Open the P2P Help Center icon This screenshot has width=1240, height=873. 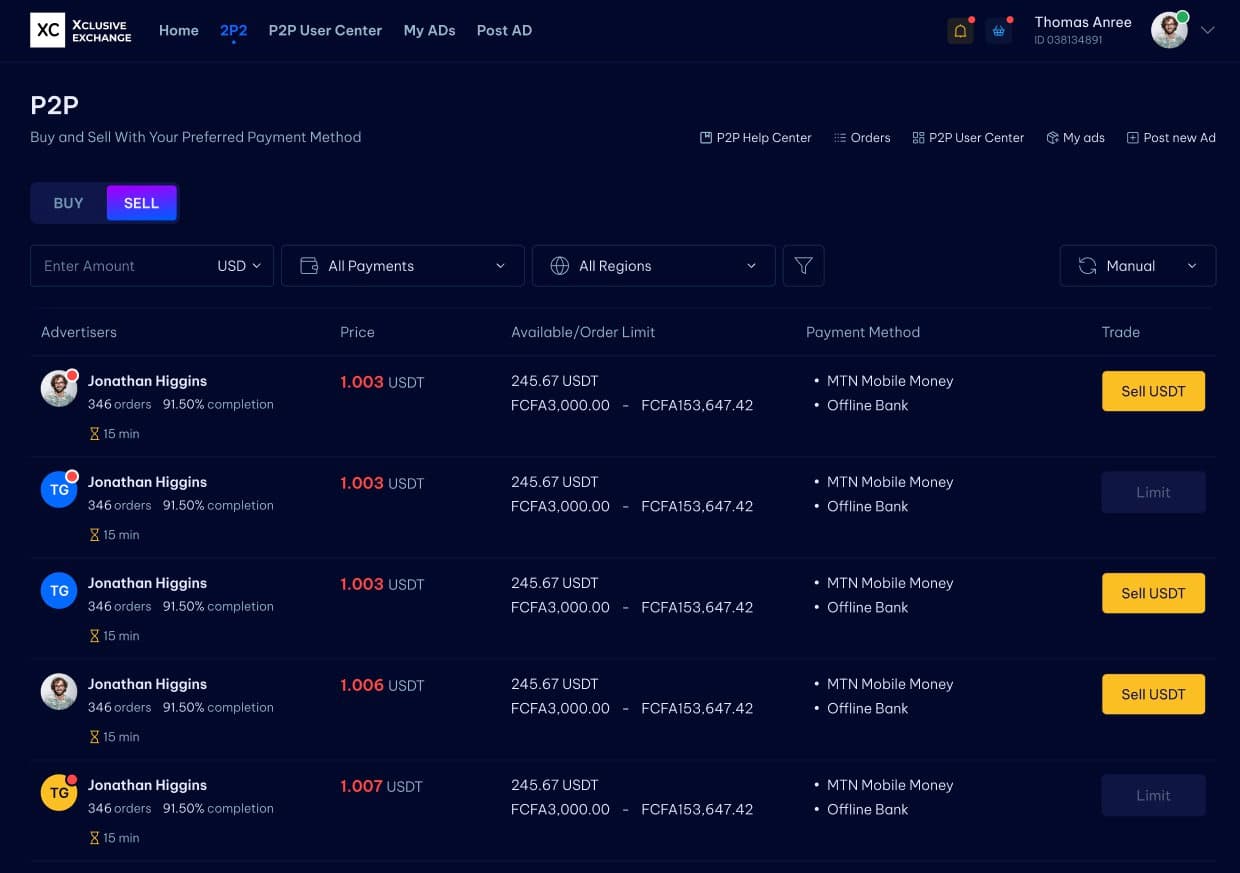tap(705, 137)
